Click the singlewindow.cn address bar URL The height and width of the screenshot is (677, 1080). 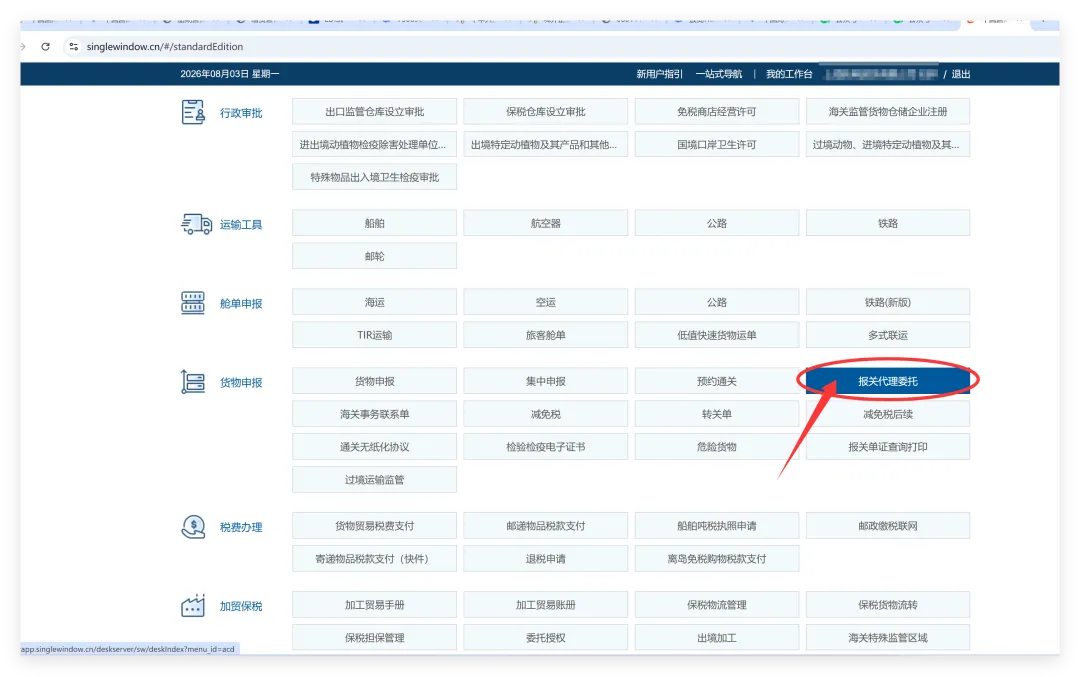(165, 47)
